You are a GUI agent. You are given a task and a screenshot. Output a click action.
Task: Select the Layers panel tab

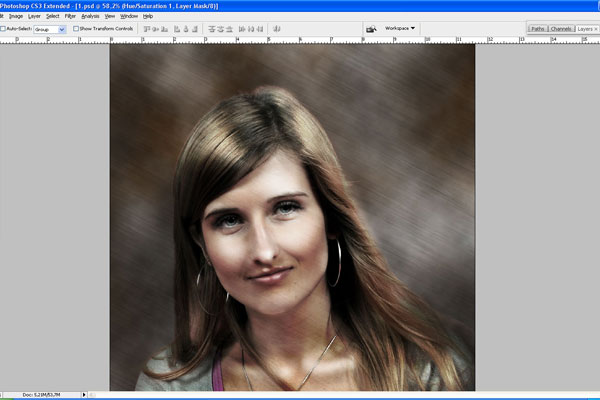coord(586,29)
